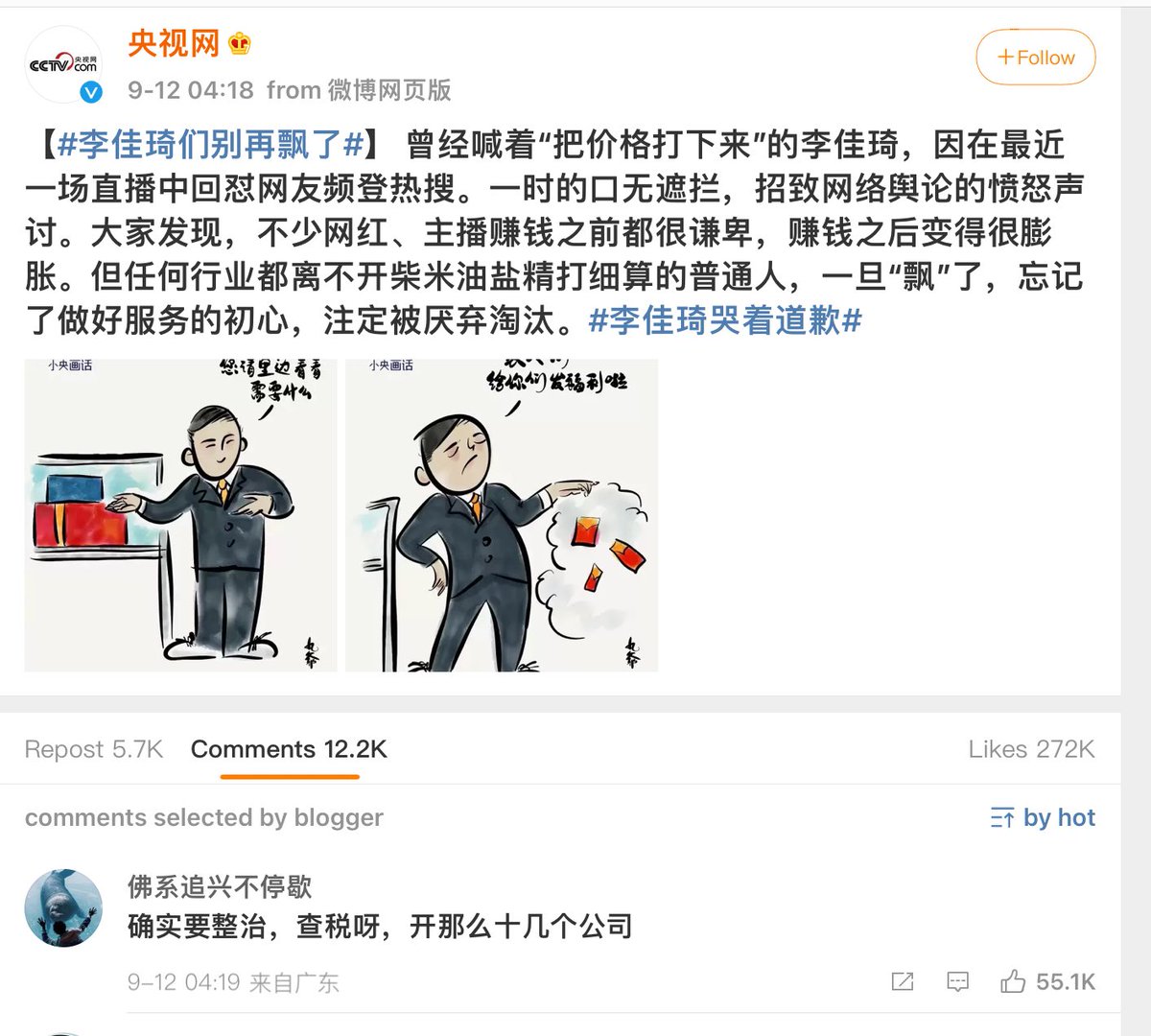
Task: Click the sort icon next to by hot
Action: 1001,817
